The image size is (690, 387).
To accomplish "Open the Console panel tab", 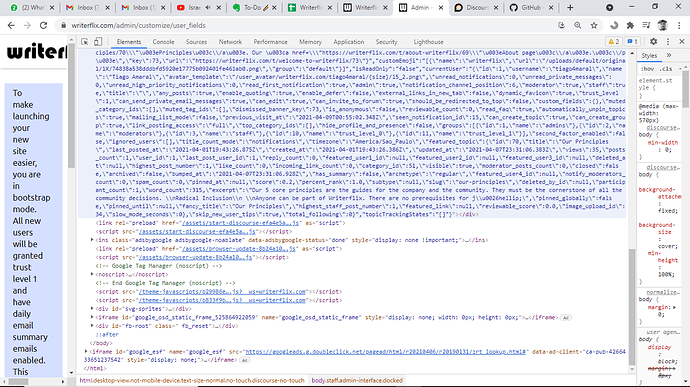I will pyautogui.click(x=163, y=42).
